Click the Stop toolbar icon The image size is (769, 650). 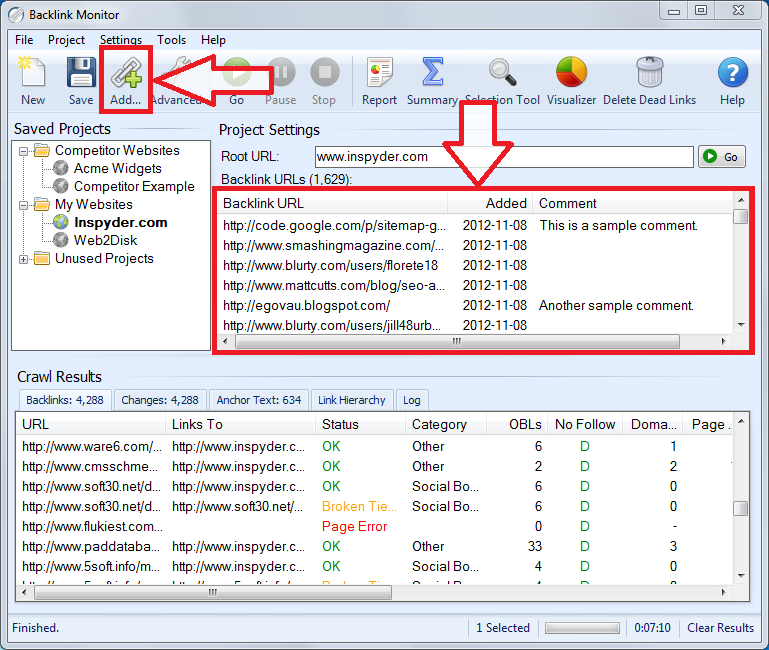click(324, 72)
